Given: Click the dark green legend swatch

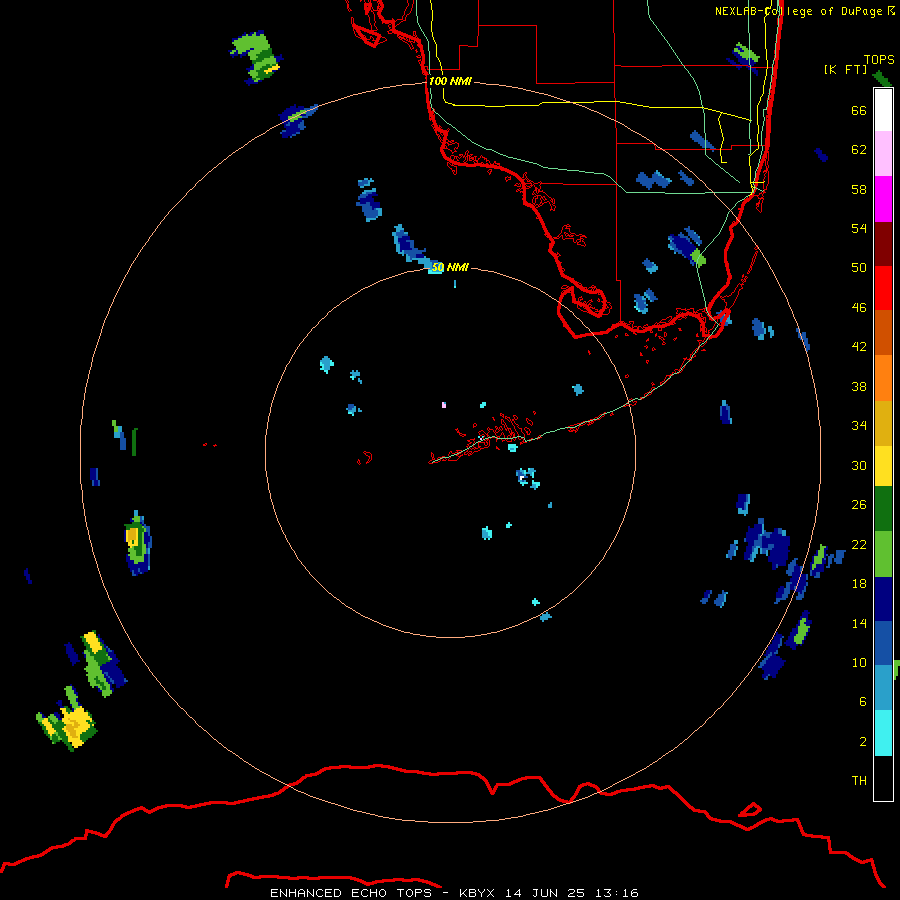Looking at the screenshot, I should coord(883,509).
